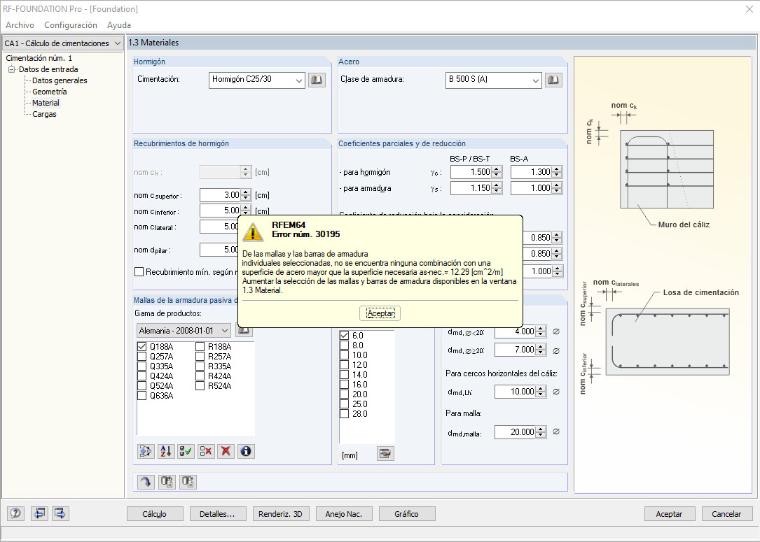Open concrete material library book icon
760x542 pixels.
point(317,80)
